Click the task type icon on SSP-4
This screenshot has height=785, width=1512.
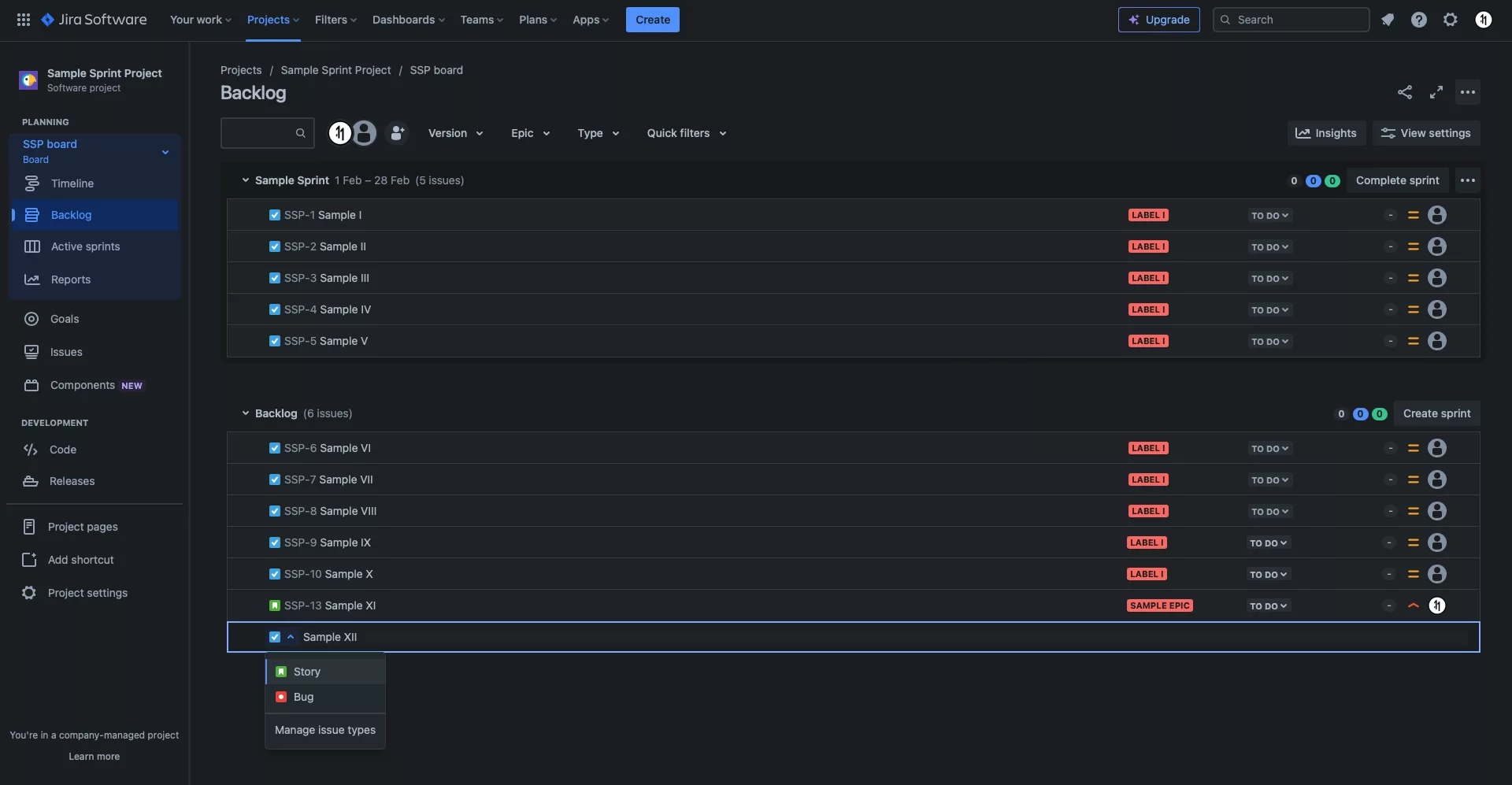point(275,309)
